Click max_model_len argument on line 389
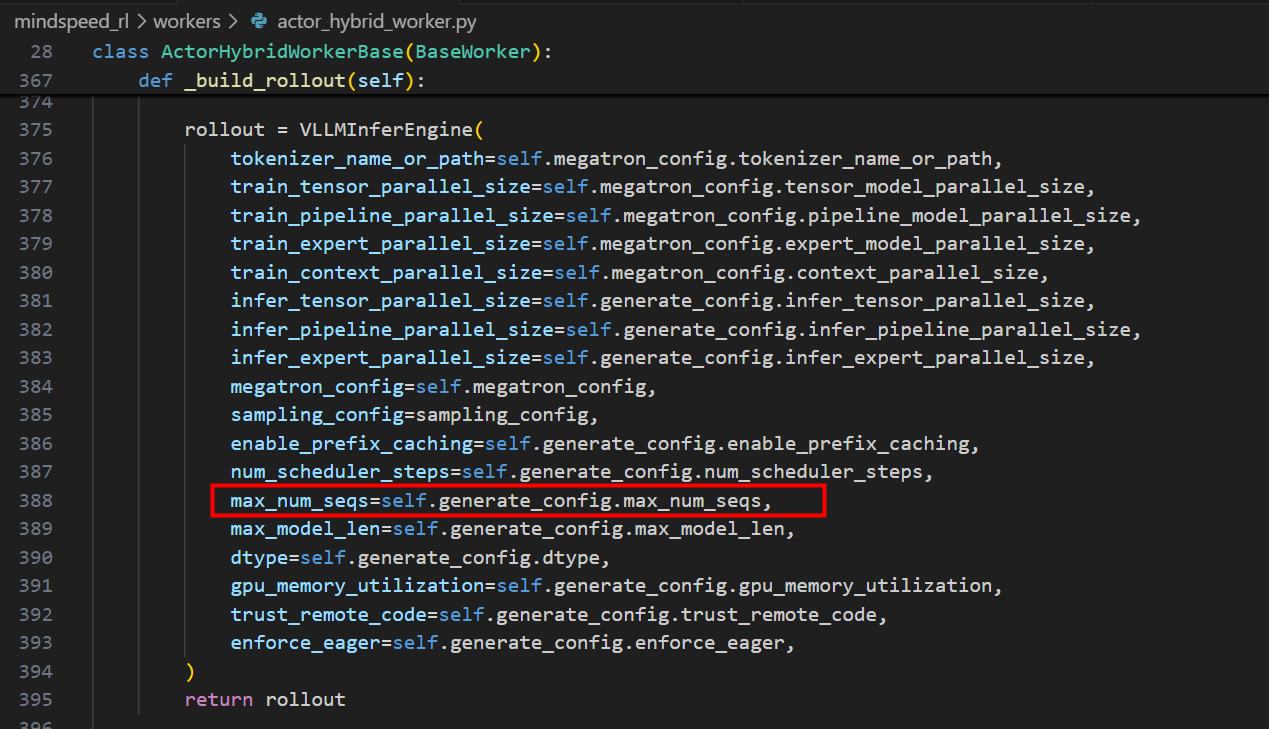The width and height of the screenshot is (1269, 729). pos(306,529)
